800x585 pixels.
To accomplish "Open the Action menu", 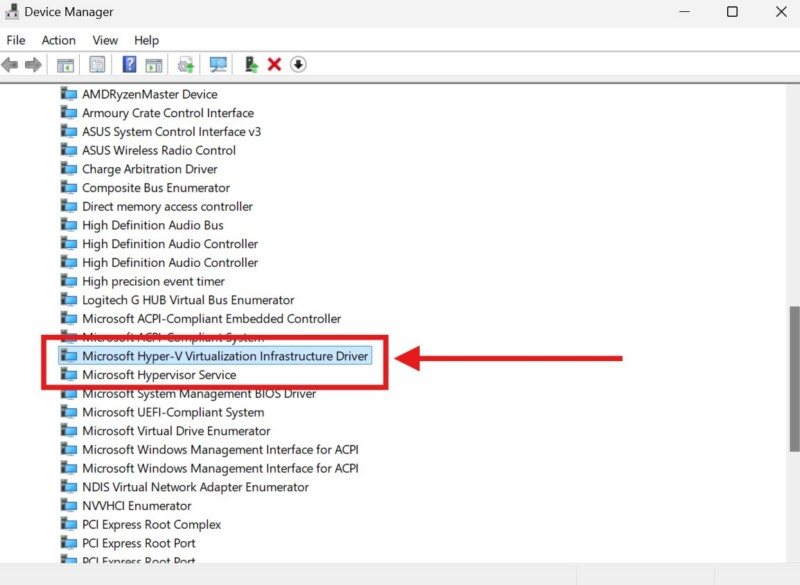I will coord(58,40).
